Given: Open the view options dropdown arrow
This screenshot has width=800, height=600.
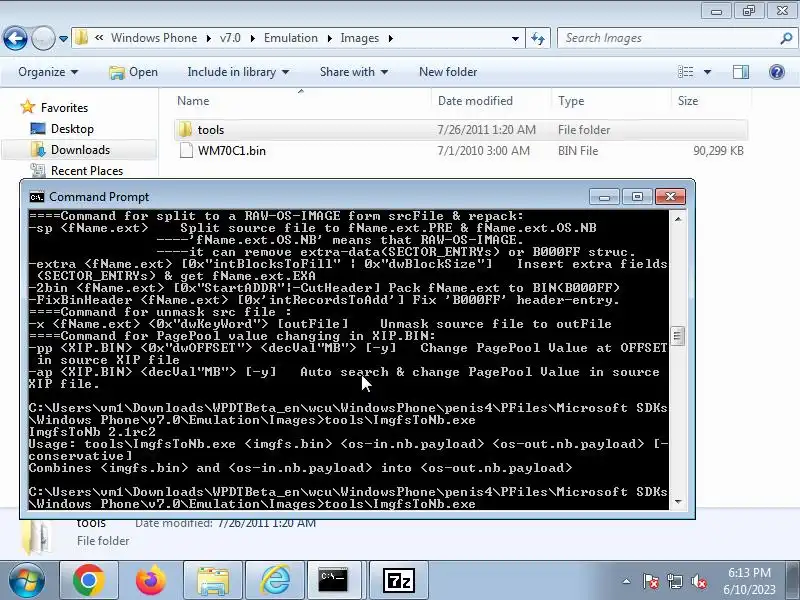Looking at the screenshot, I should click(707, 72).
